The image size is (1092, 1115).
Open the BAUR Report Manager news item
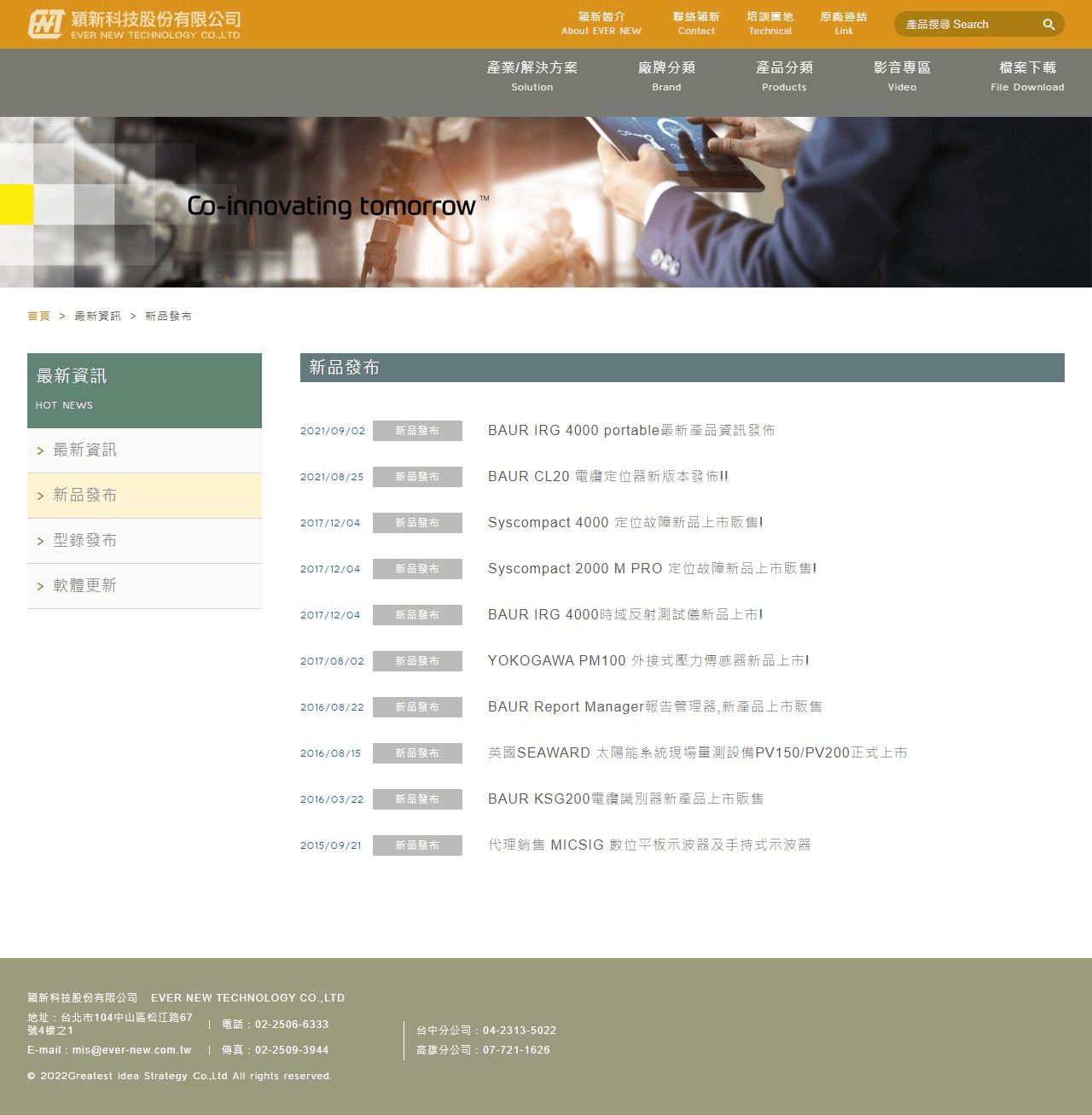[x=655, y=707]
